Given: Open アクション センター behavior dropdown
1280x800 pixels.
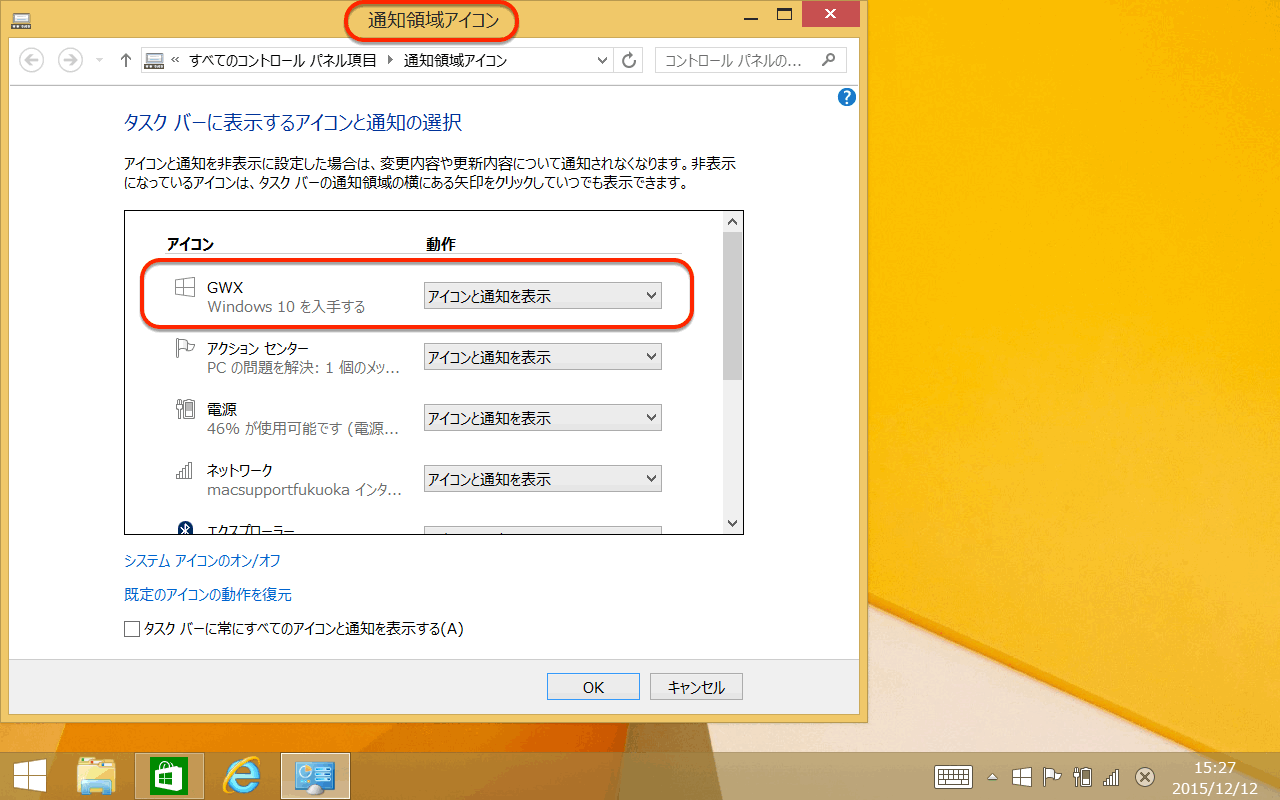Looking at the screenshot, I should (x=542, y=357).
